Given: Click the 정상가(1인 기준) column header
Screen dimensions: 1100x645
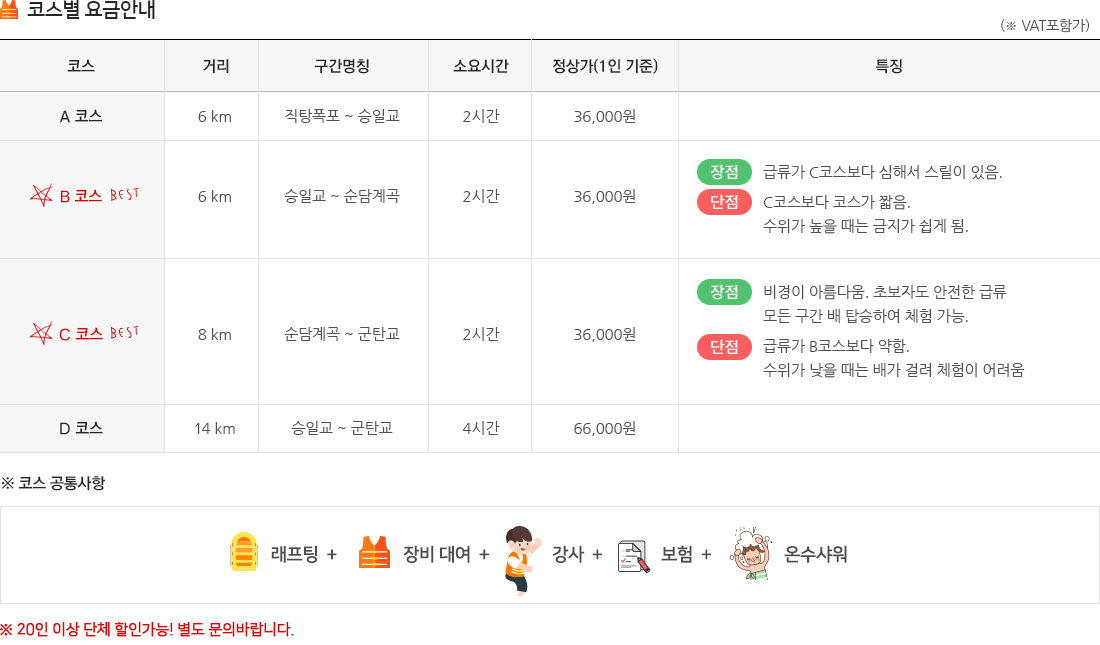Looking at the screenshot, I should [x=605, y=66].
